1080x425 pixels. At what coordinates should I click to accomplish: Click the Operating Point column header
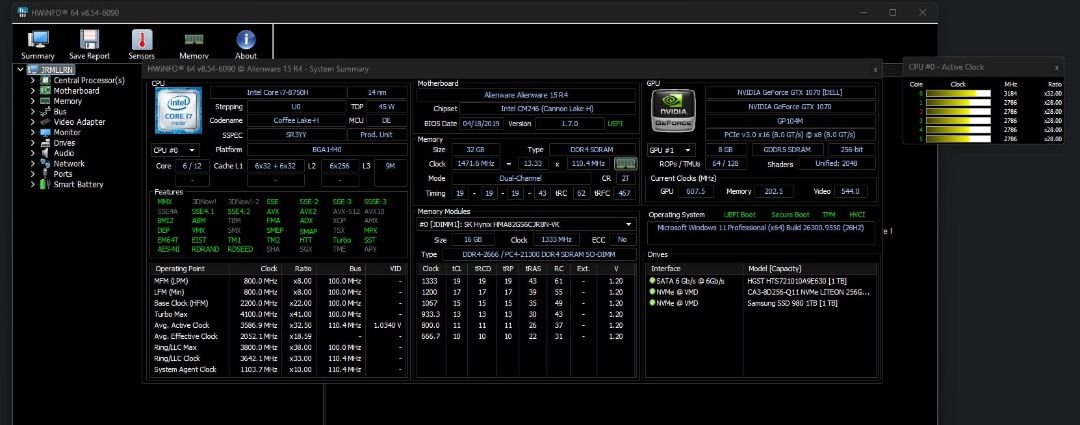(x=189, y=269)
